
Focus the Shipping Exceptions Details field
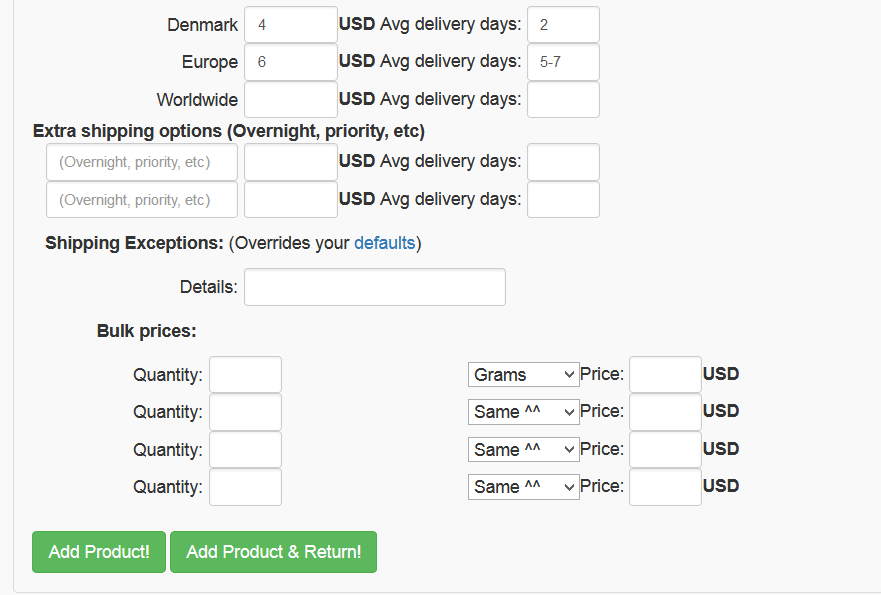375,287
